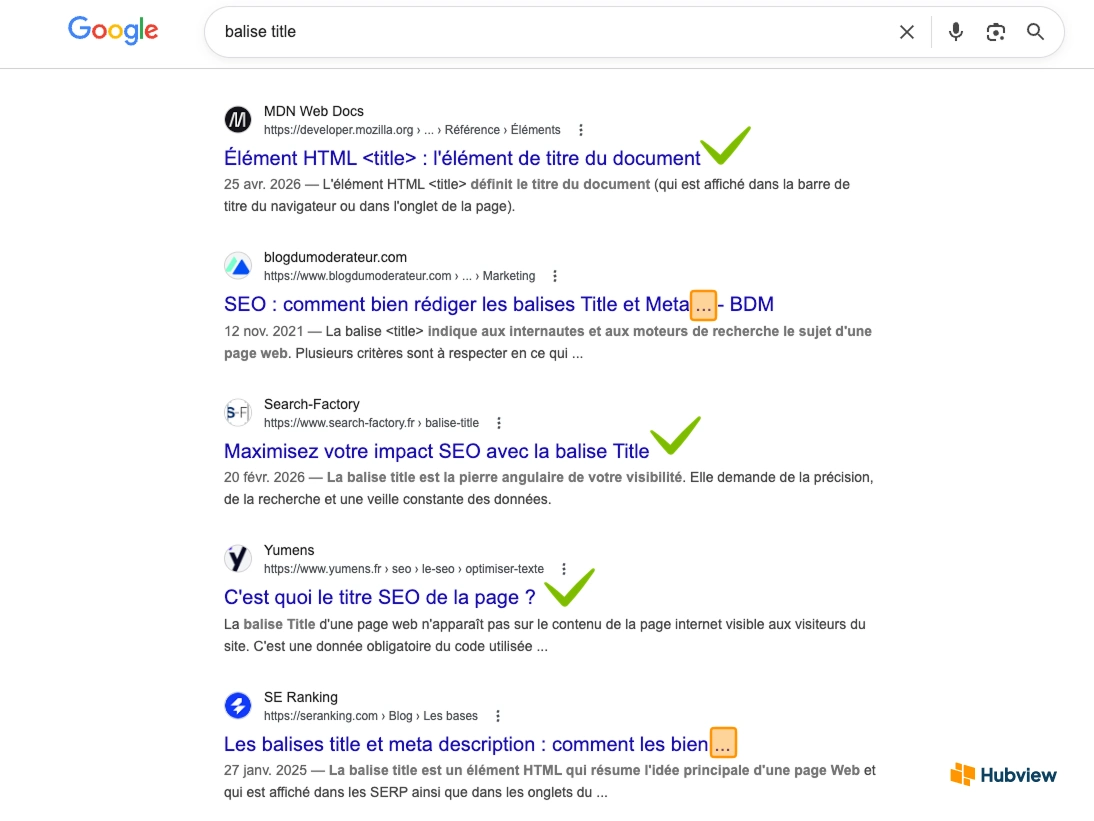1094x821 pixels.
Task: Click the Yumens snippet starting La balise Title
Action: coord(545,635)
